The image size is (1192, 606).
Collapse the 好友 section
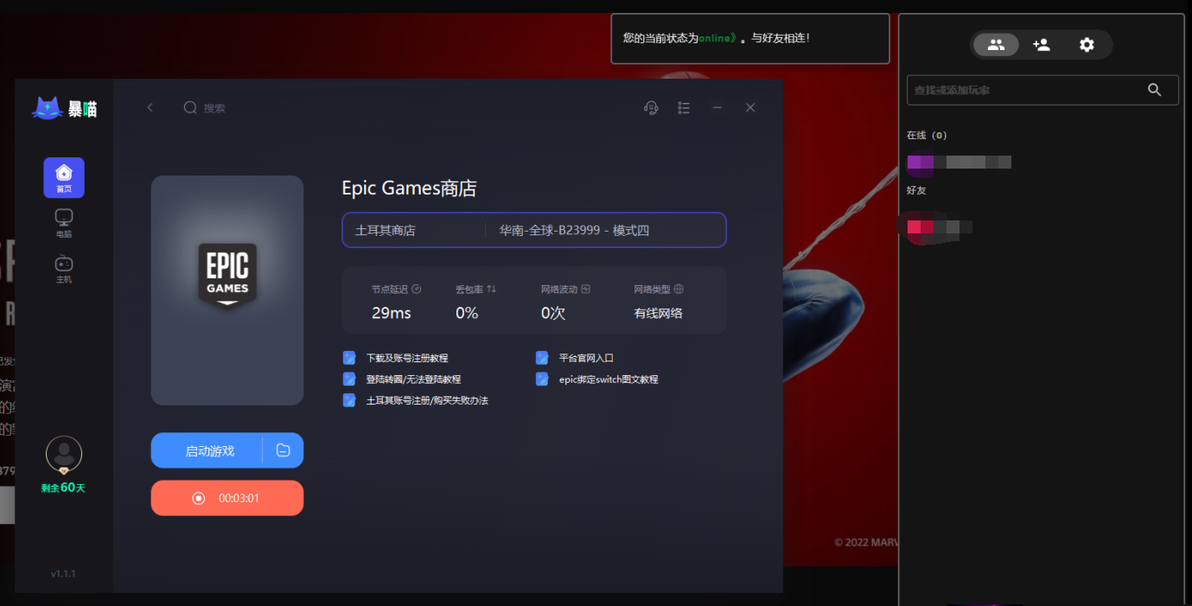pos(916,190)
